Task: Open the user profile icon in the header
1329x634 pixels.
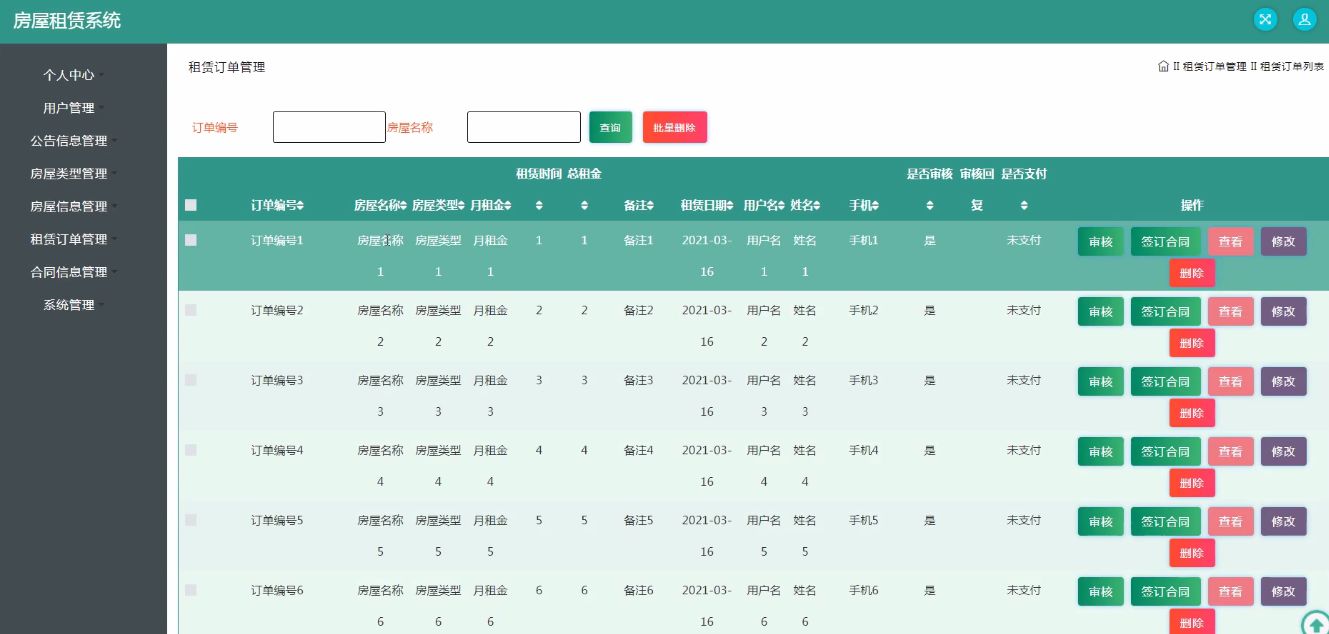Action: point(1304,19)
